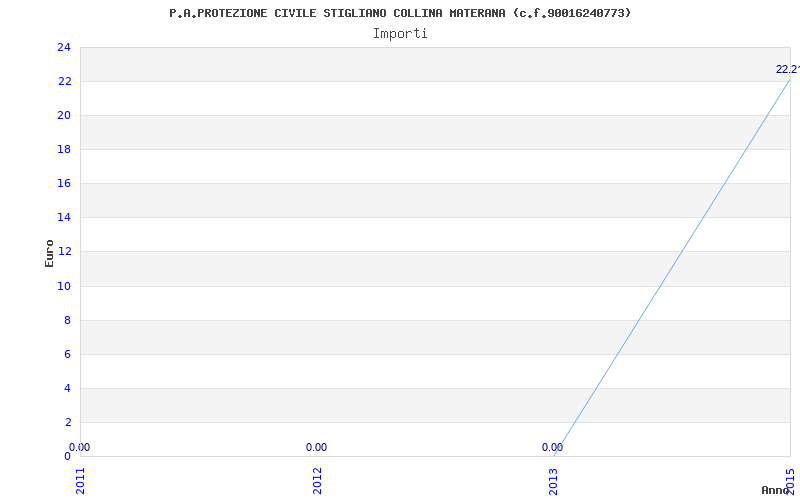Click the y-axis tick value 24
Viewport: 800px width, 500px height.
pyautogui.click(x=64, y=47)
